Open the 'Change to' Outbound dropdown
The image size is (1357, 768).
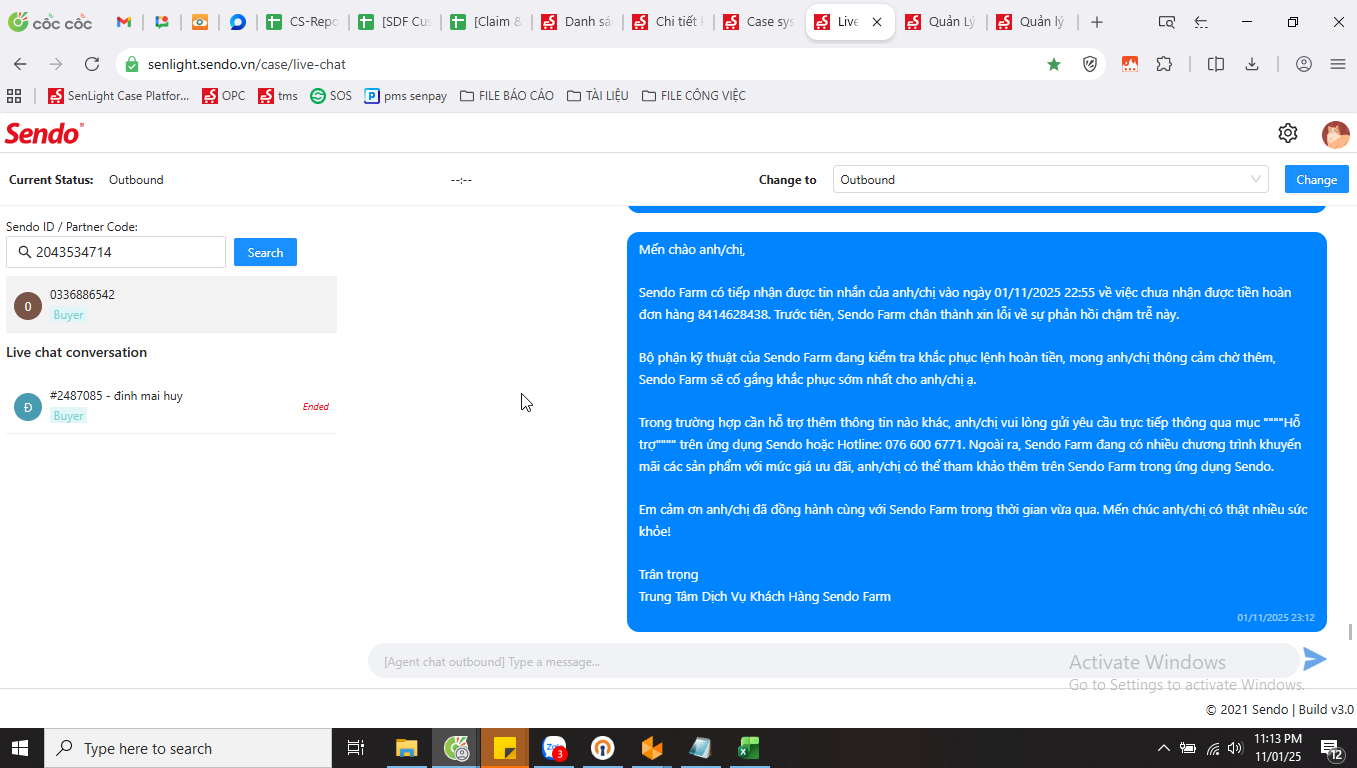click(1050, 180)
